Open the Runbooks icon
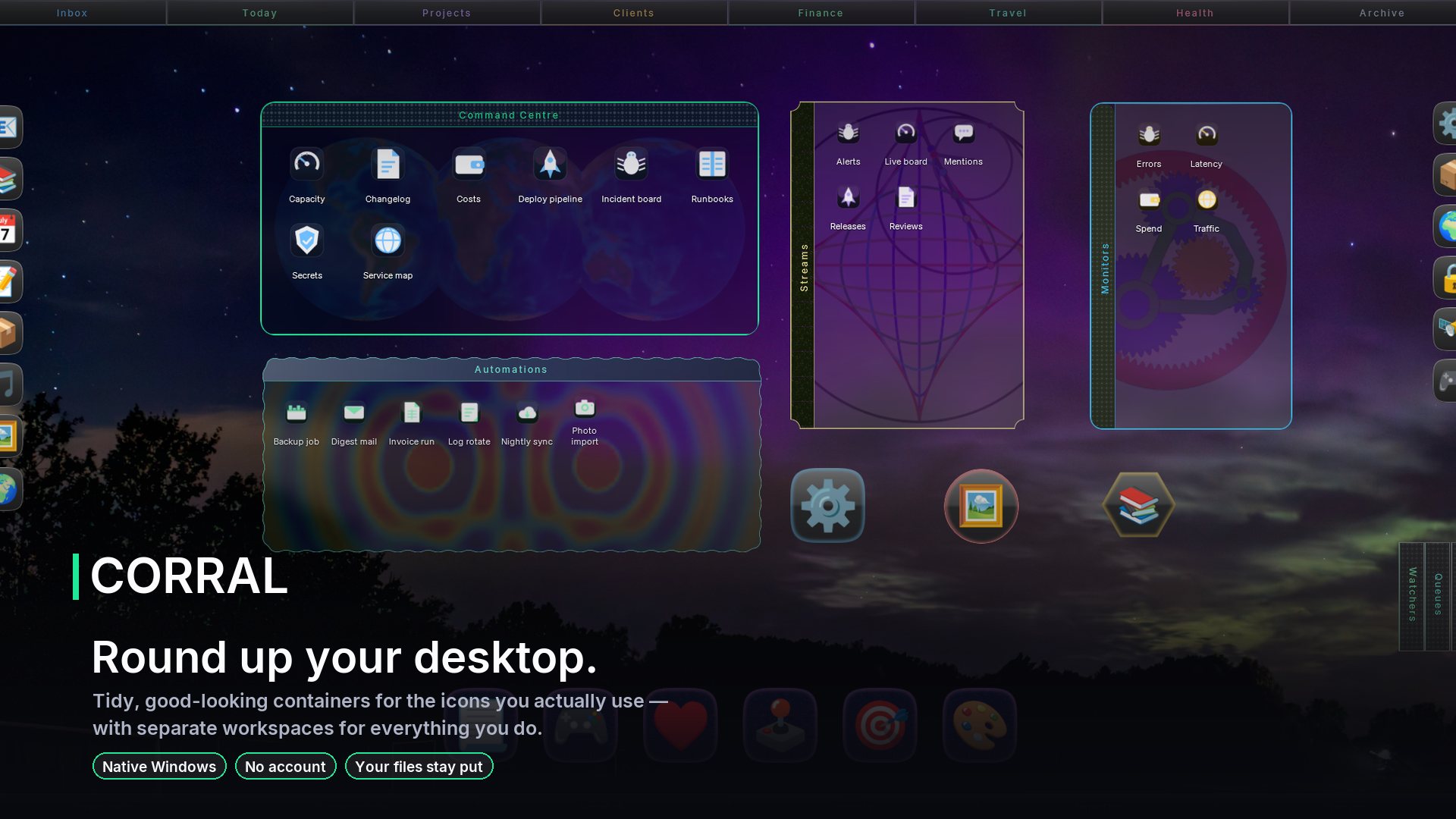The height and width of the screenshot is (819, 1456). [712, 164]
